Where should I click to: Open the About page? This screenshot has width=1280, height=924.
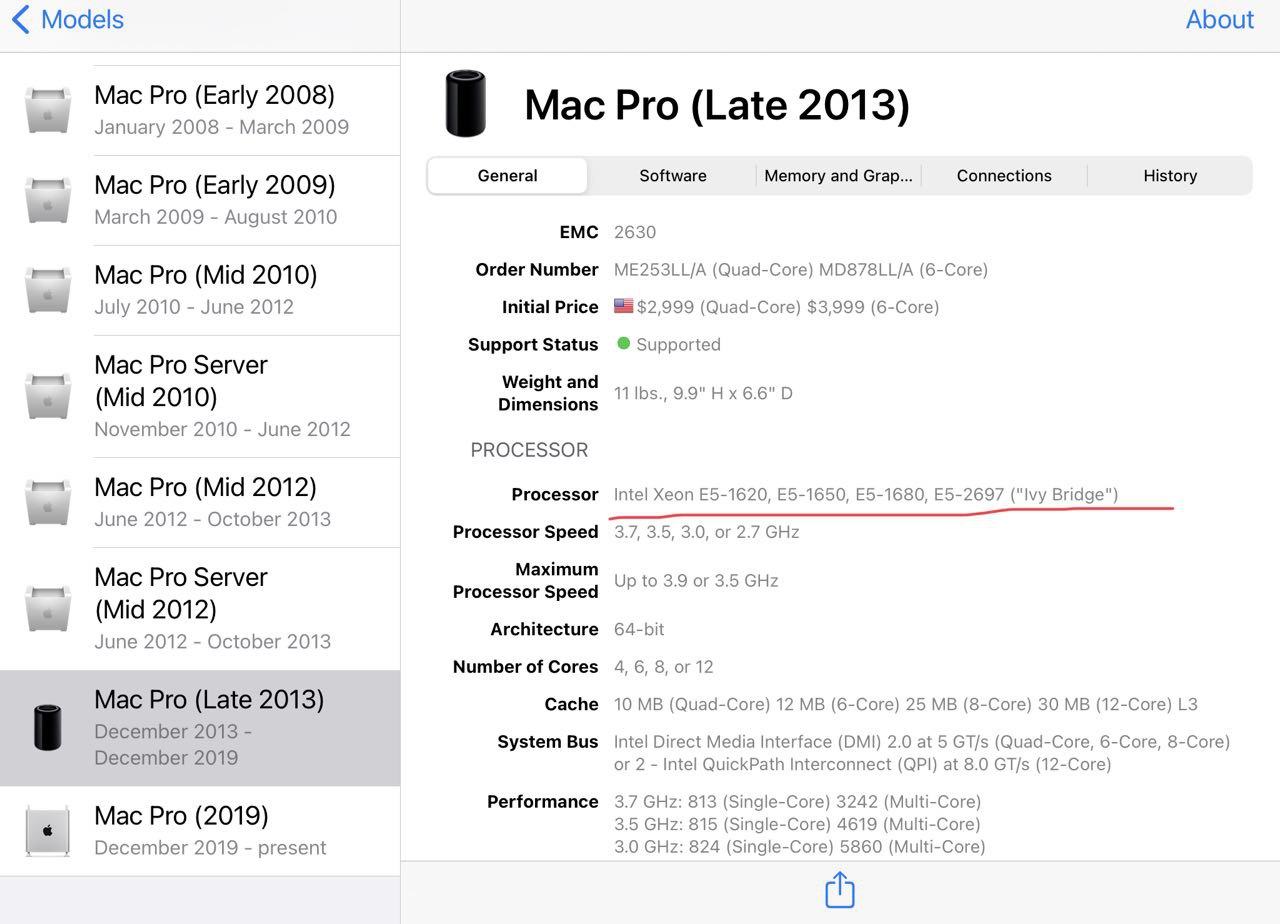1219,19
